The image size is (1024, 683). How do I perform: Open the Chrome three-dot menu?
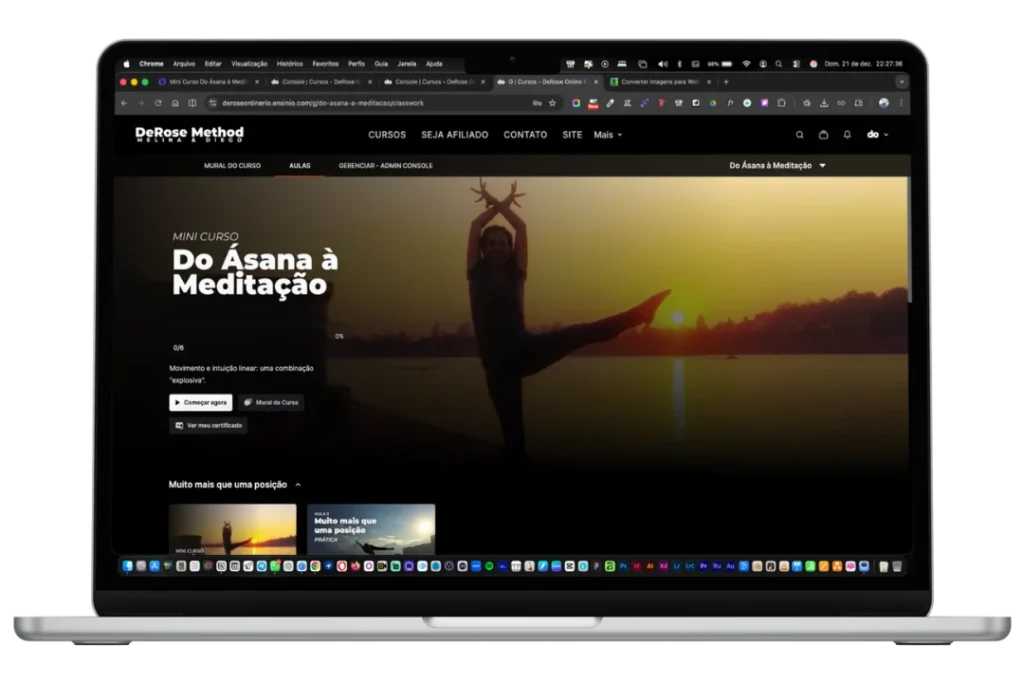tap(901, 103)
